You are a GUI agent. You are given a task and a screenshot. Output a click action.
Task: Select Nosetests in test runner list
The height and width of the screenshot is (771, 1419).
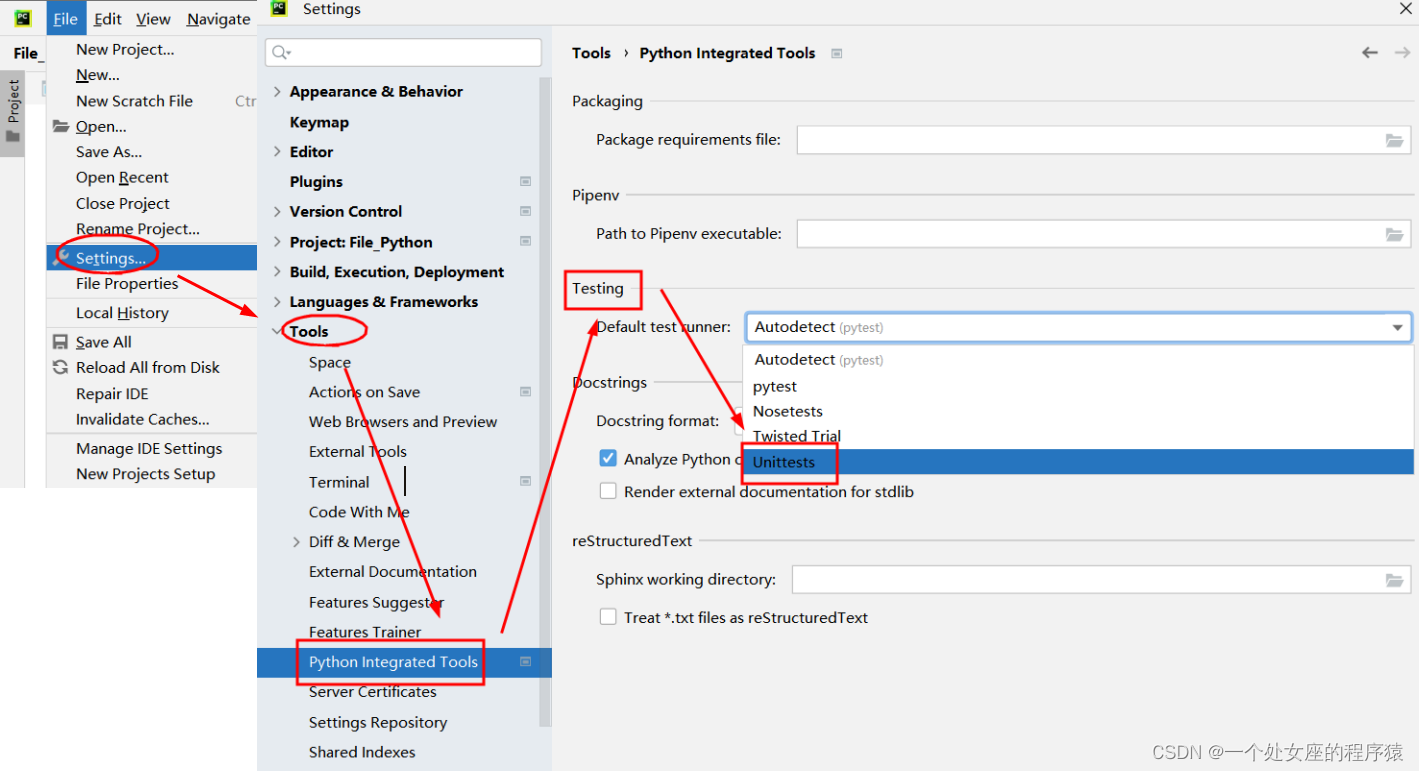pyautogui.click(x=1078, y=411)
